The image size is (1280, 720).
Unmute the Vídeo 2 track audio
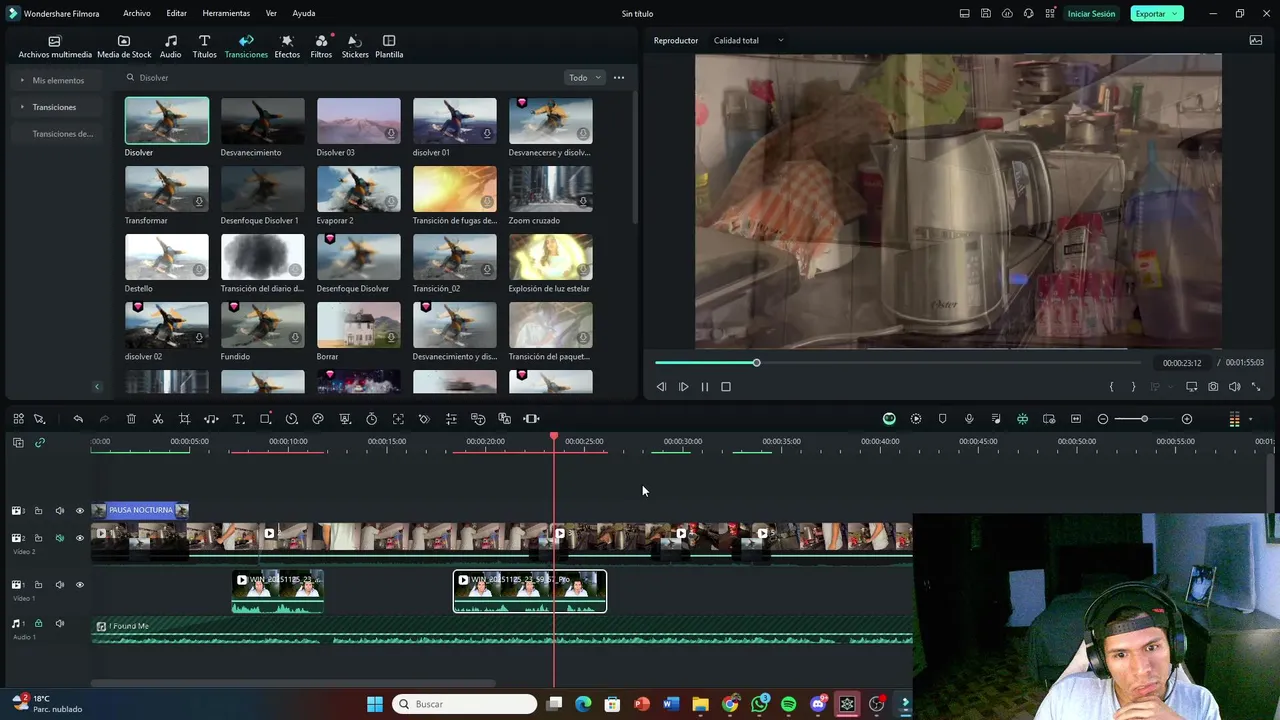(59, 538)
